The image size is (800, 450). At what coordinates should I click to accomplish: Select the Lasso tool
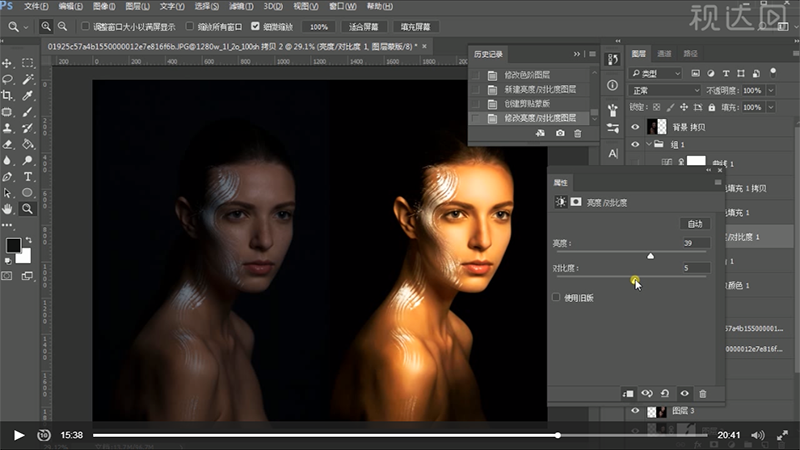8,79
